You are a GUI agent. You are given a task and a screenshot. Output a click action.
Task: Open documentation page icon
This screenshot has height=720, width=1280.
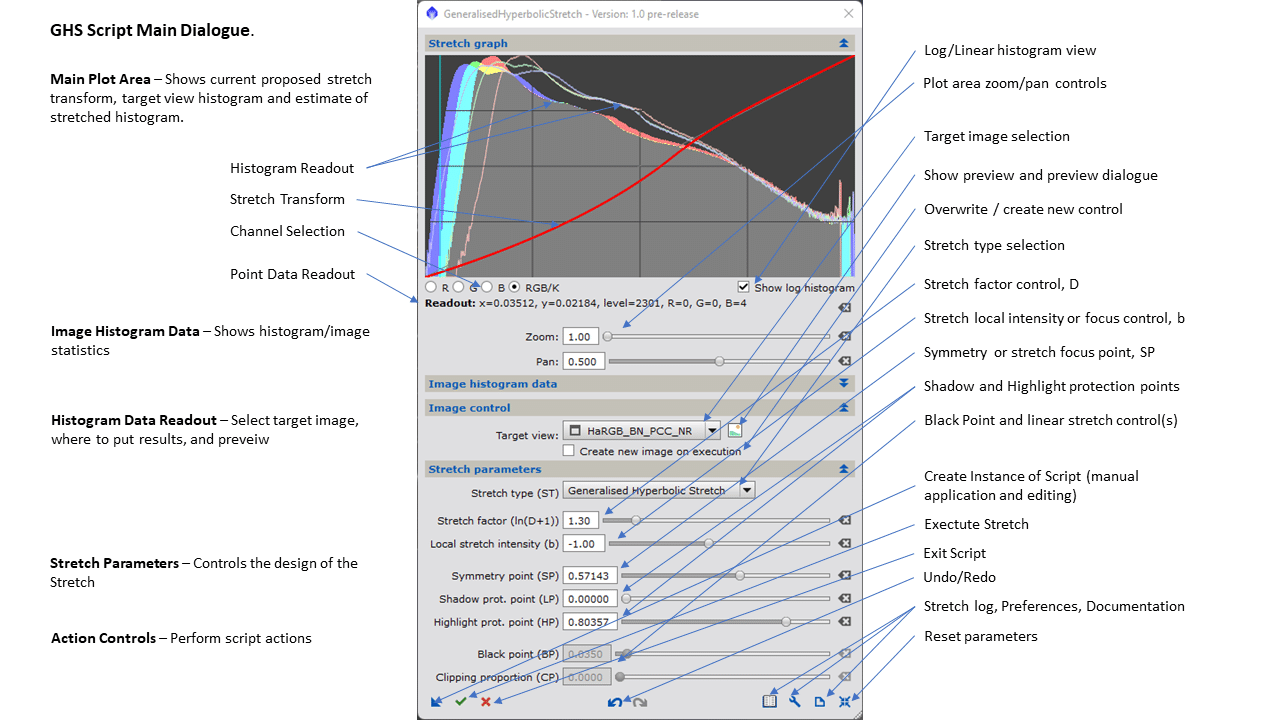820,702
